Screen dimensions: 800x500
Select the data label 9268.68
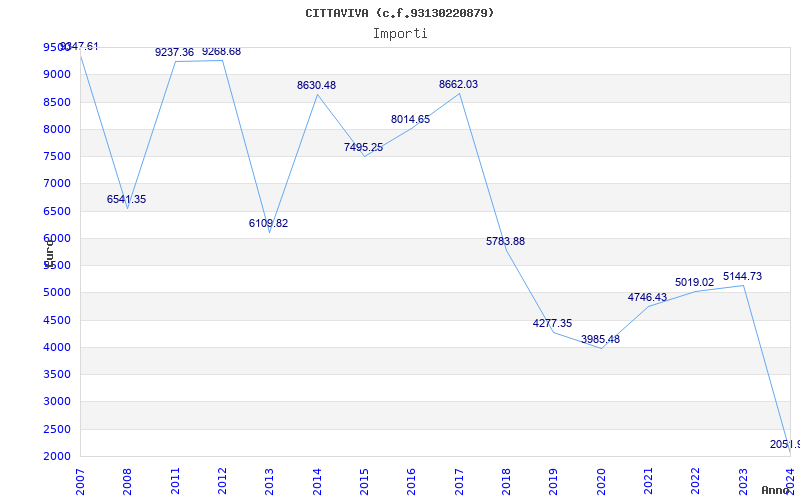click(221, 52)
